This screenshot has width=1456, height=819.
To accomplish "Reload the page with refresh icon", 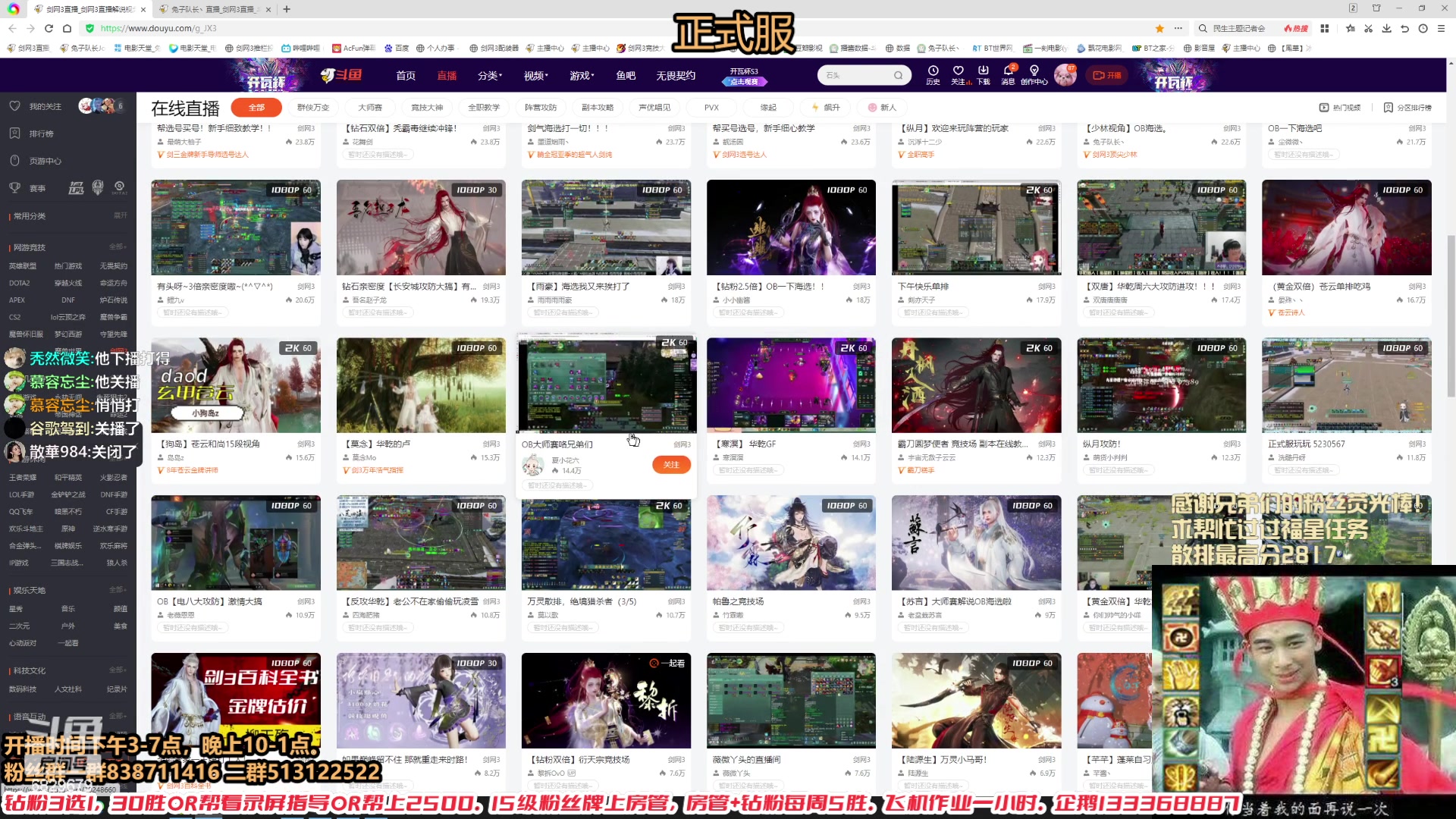I will tap(49, 28).
